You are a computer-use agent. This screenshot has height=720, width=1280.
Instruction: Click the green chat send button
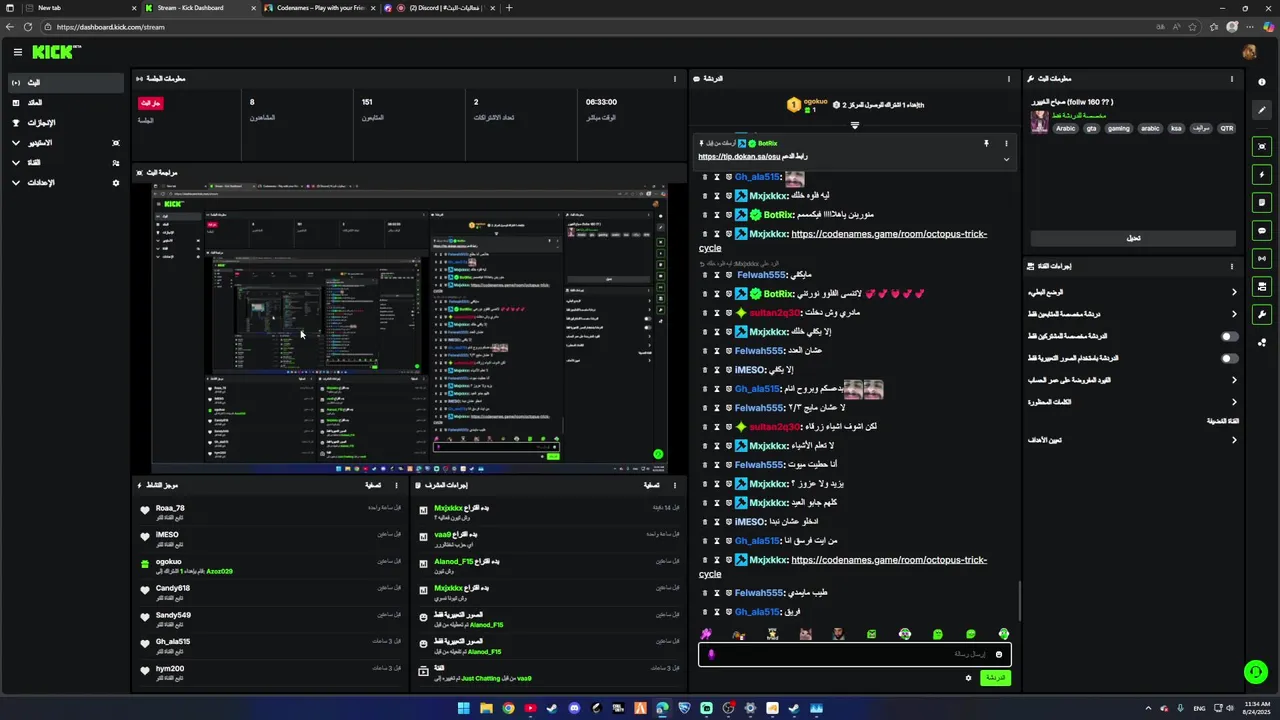click(x=995, y=678)
